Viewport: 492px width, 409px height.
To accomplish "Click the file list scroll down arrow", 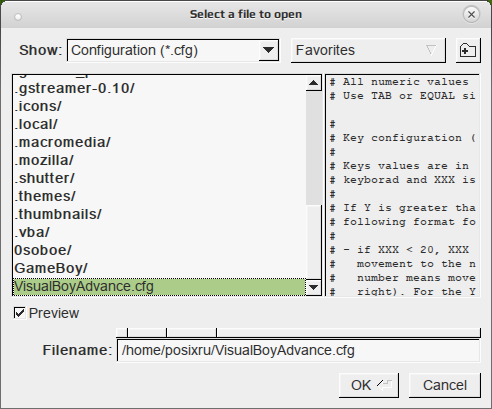I will pyautogui.click(x=313, y=287).
